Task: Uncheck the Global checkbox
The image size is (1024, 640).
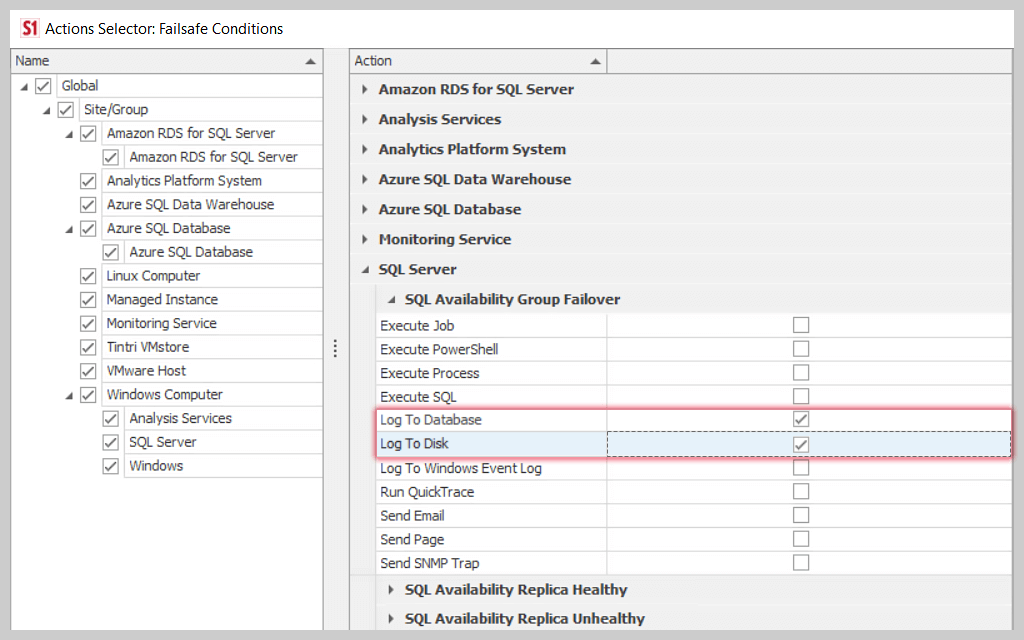Action: 42,85
